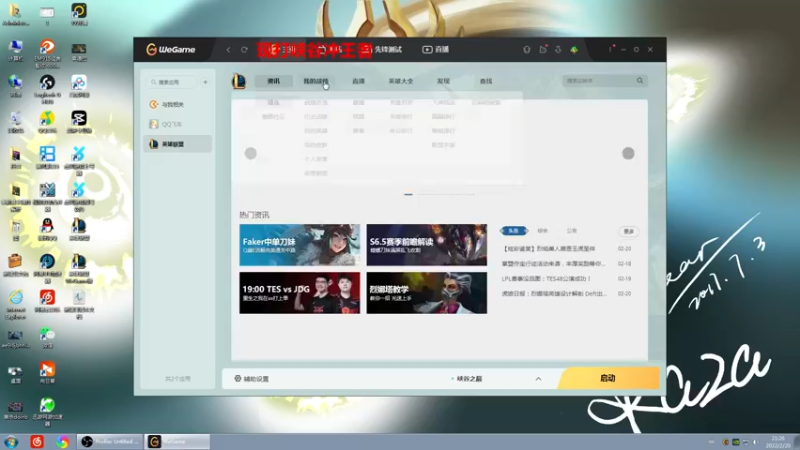Switch to the 英雄大全 tab
Screen dimensions: 800x450
point(401,81)
